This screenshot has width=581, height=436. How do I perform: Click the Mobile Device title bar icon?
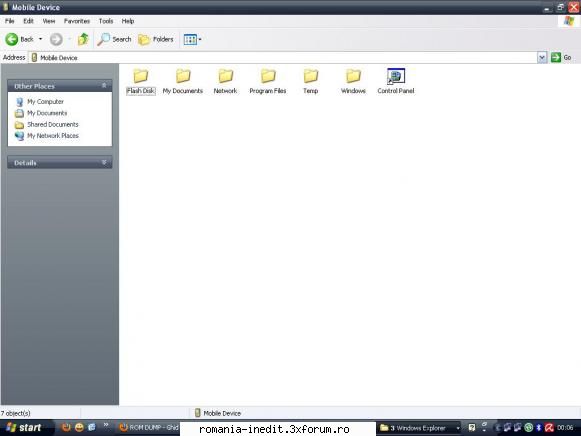pyautogui.click(x=6, y=7)
